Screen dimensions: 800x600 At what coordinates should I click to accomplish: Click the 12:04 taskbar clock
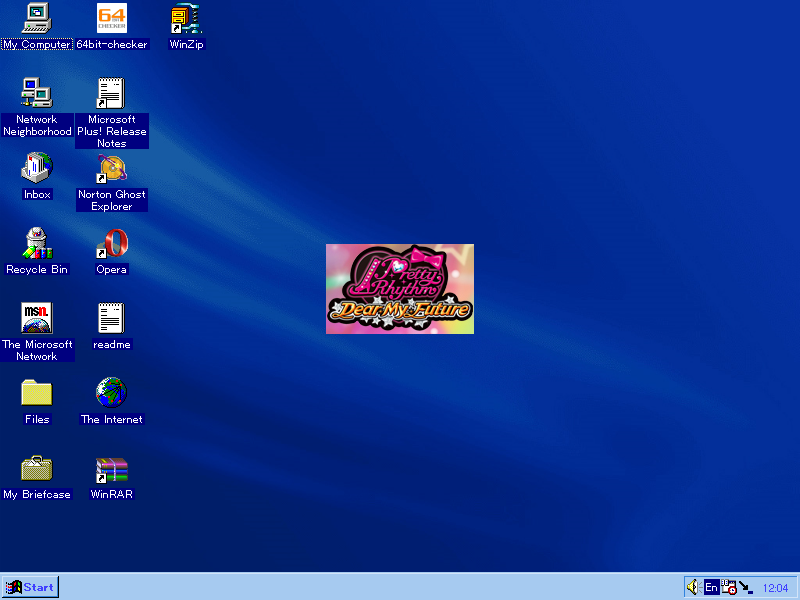(x=776, y=588)
